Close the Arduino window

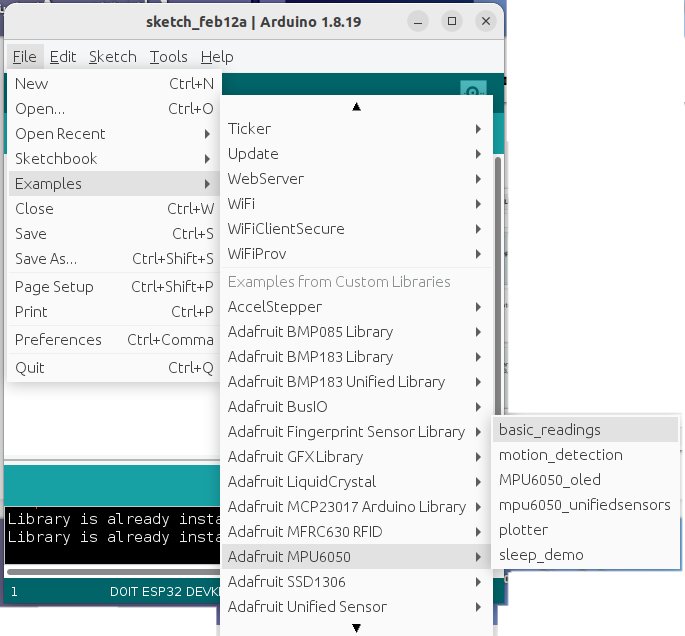point(486,21)
